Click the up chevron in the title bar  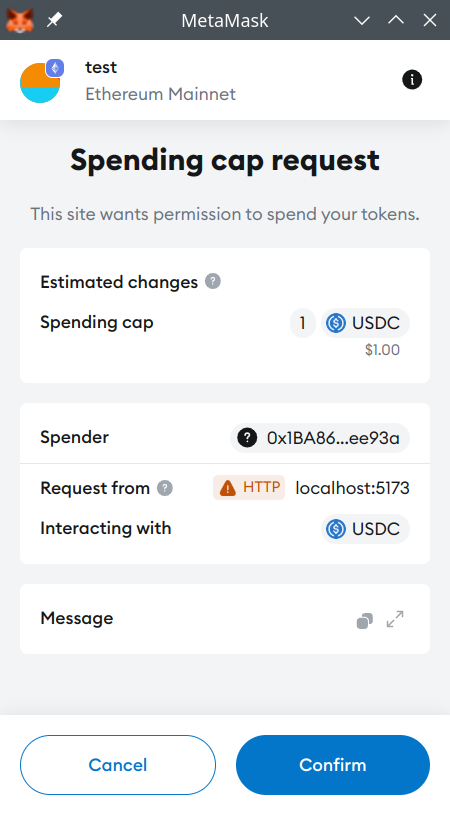point(396,20)
